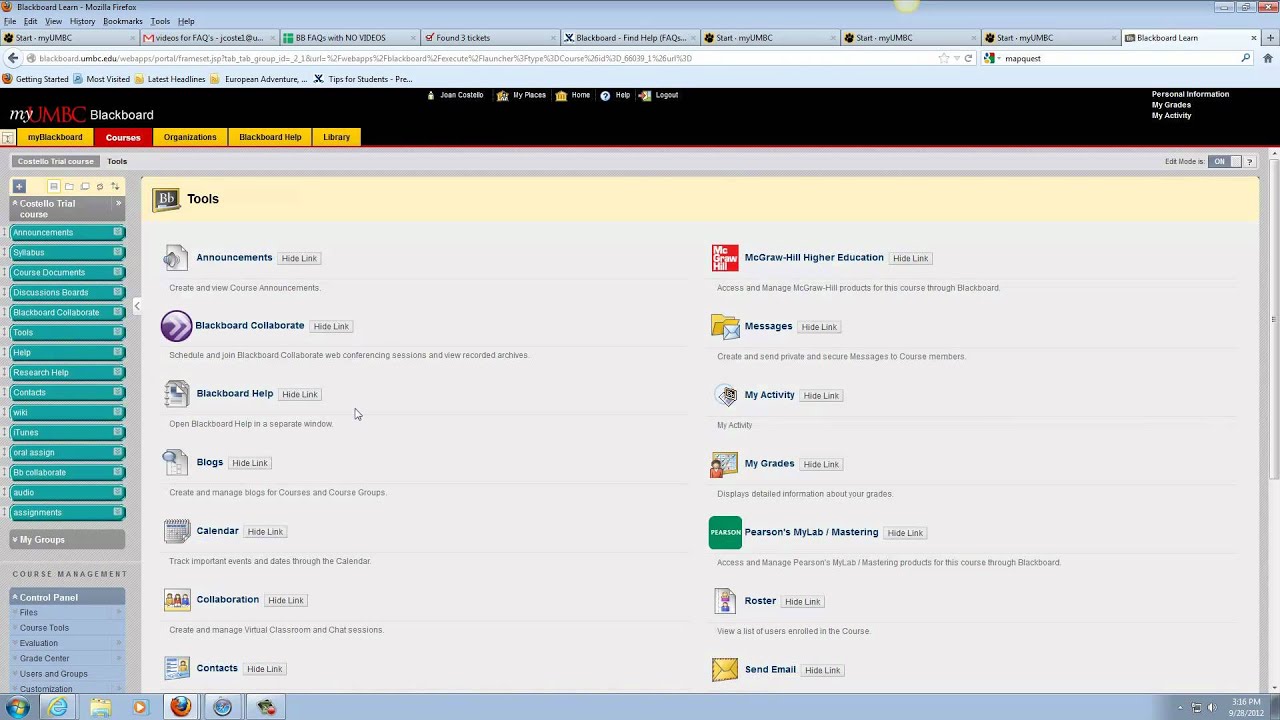Open Windows Explorer folder in taskbar

pos(100,707)
